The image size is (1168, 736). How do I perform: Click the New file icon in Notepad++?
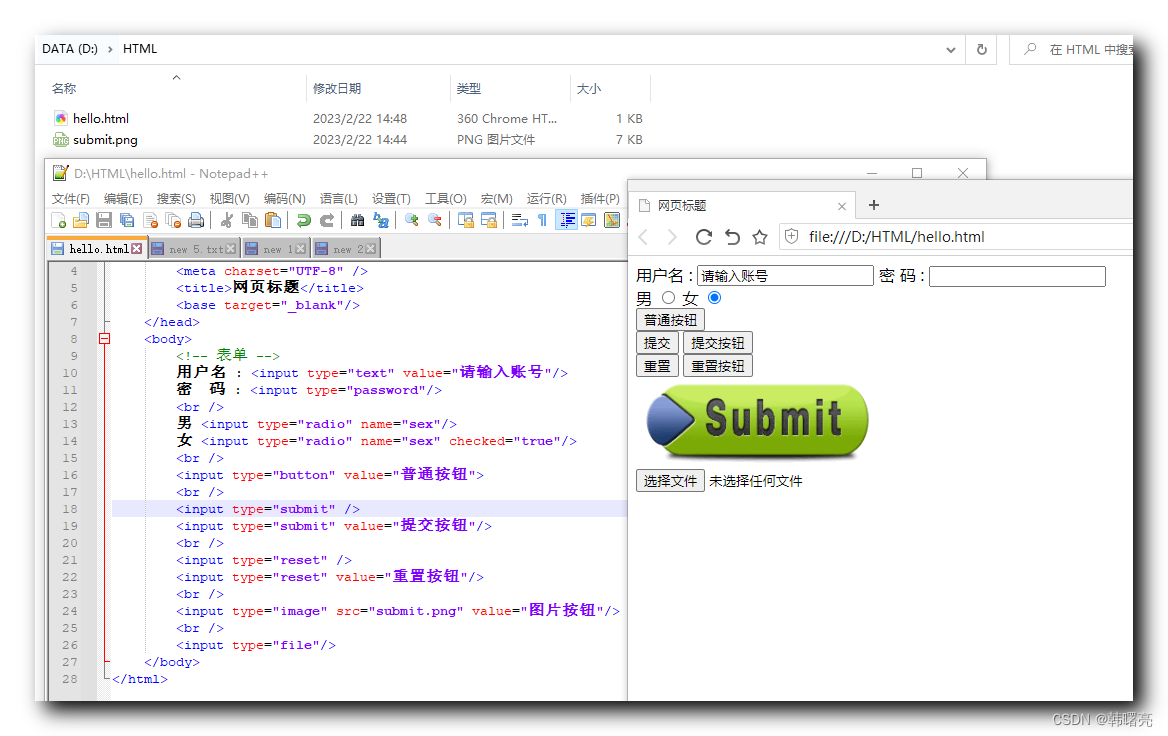59,220
